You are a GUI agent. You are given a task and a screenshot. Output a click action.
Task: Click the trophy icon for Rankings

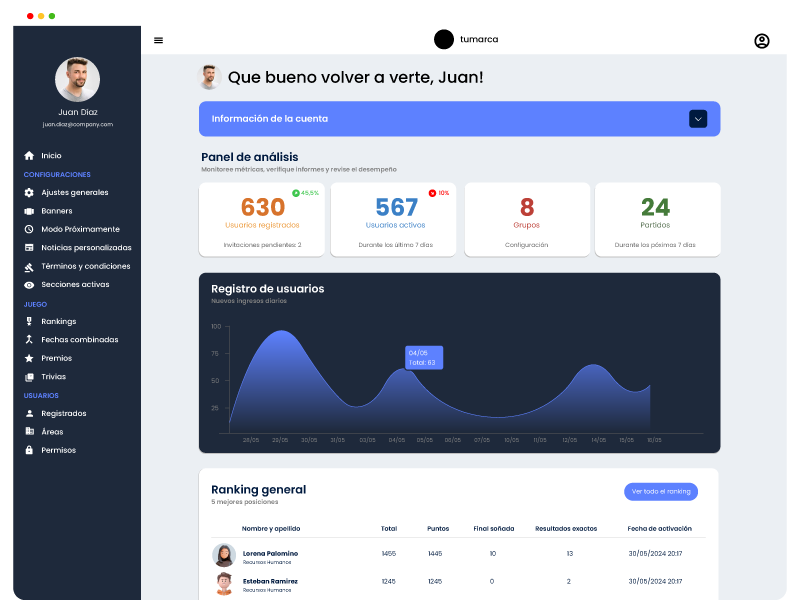(x=29, y=321)
